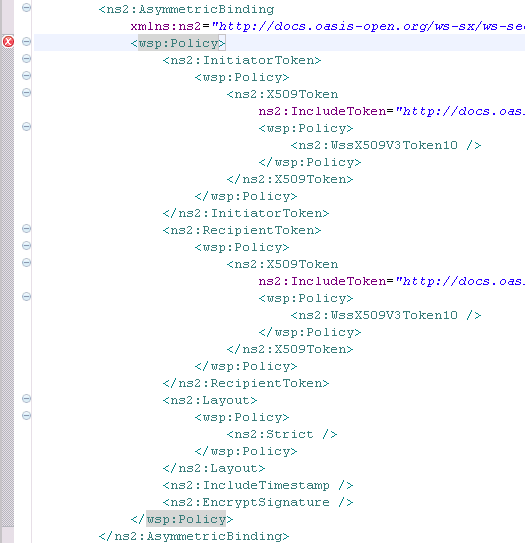525x543 pixels.
Task: Place cursor in ns2:EncryptSignature tag
Action: pos(258,502)
